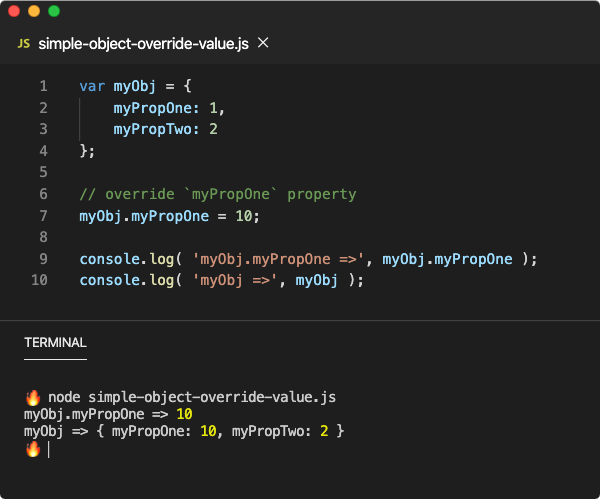Viewport: 600px width, 499px height.
Task: Open the TERMINAL panel tab
Action: [x=55, y=342]
